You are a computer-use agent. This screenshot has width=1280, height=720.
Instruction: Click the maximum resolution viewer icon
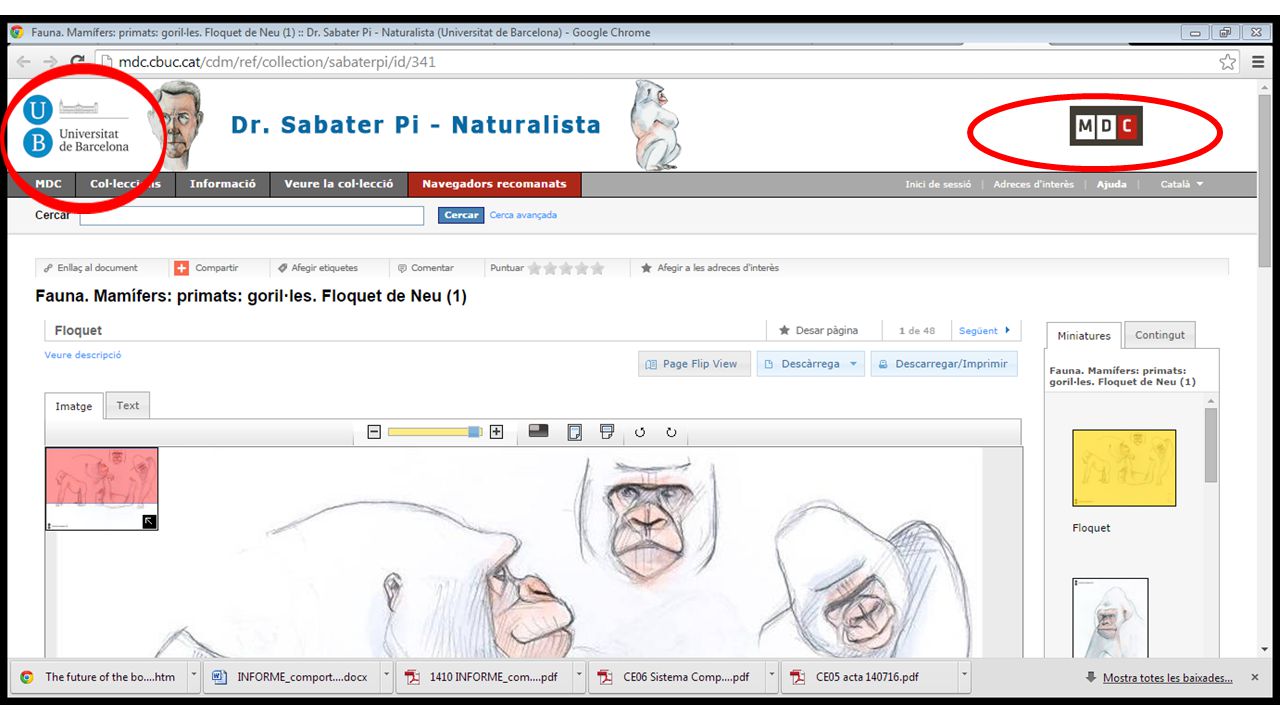click(539, 431)
